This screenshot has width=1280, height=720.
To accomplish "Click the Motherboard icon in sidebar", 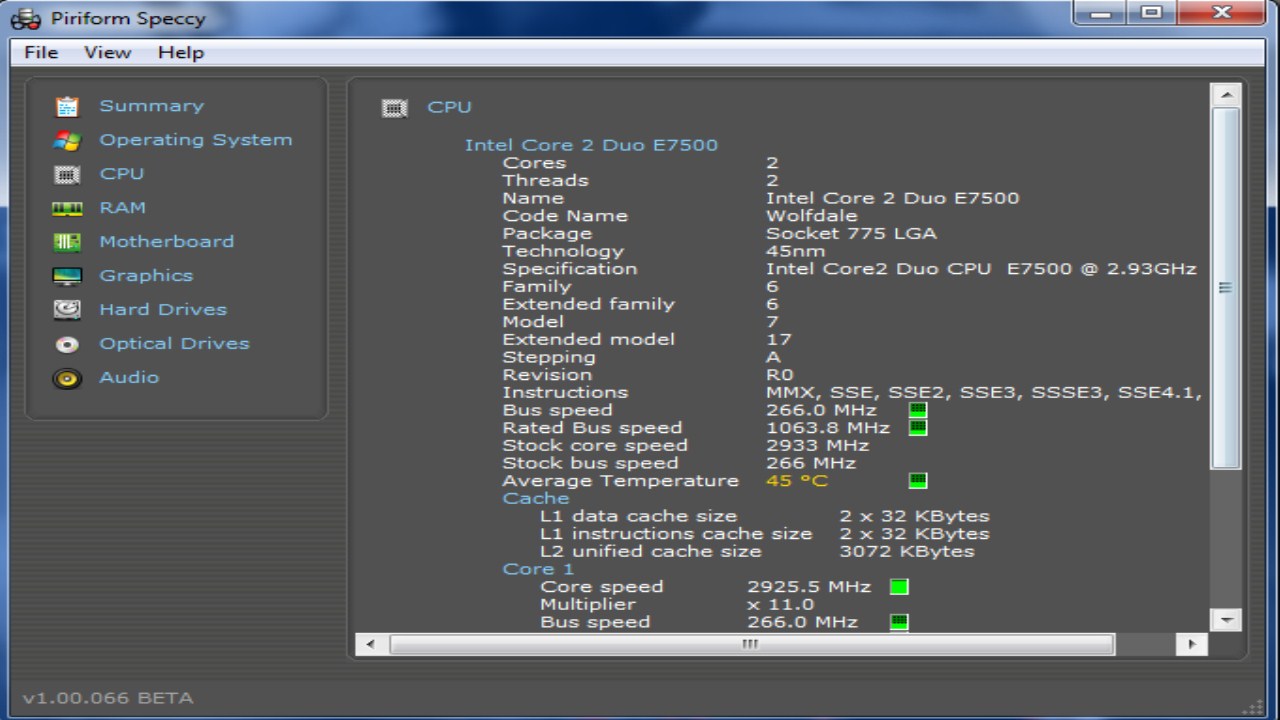I will pos(67,243).
